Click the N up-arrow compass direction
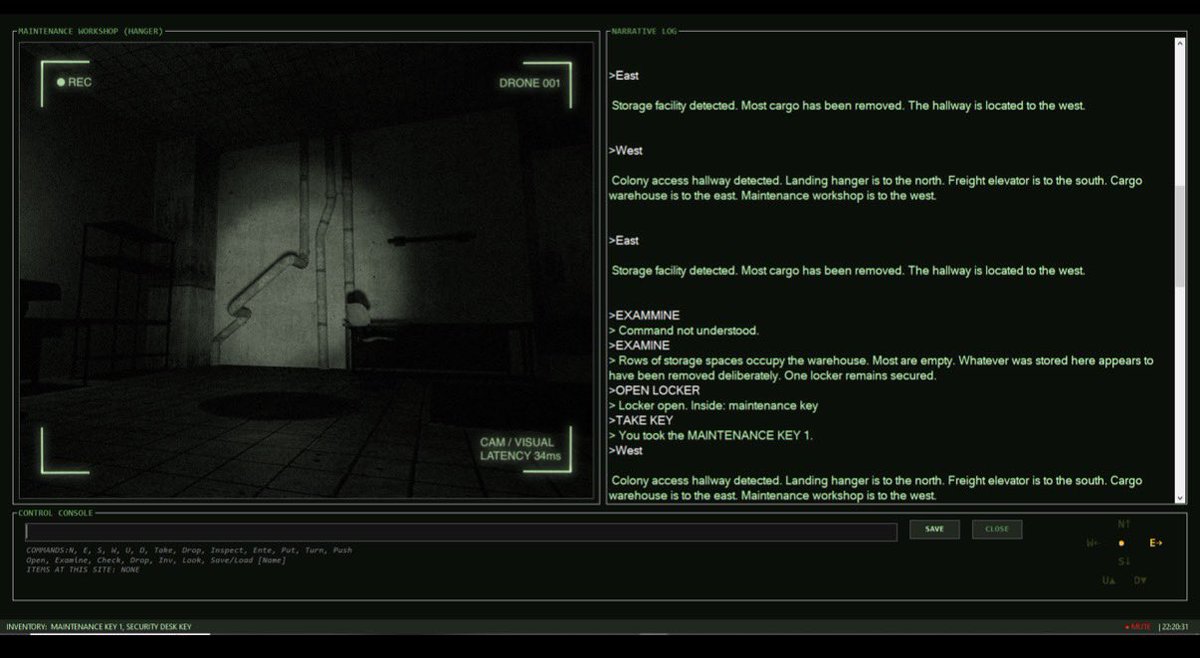Viewport: 1200px width, 658px height. 1123,524
